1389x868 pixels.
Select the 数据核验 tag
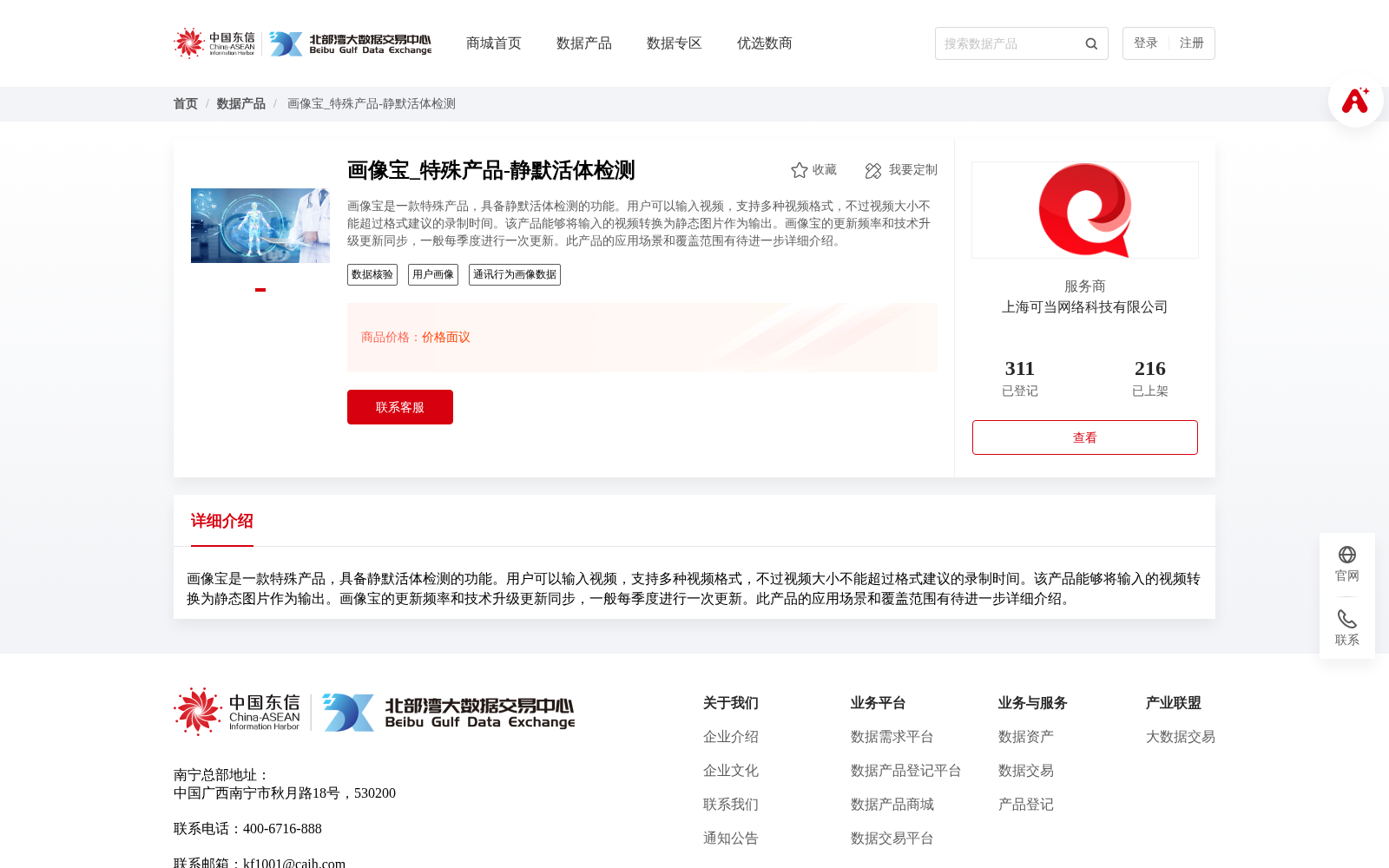click(372, 274)
